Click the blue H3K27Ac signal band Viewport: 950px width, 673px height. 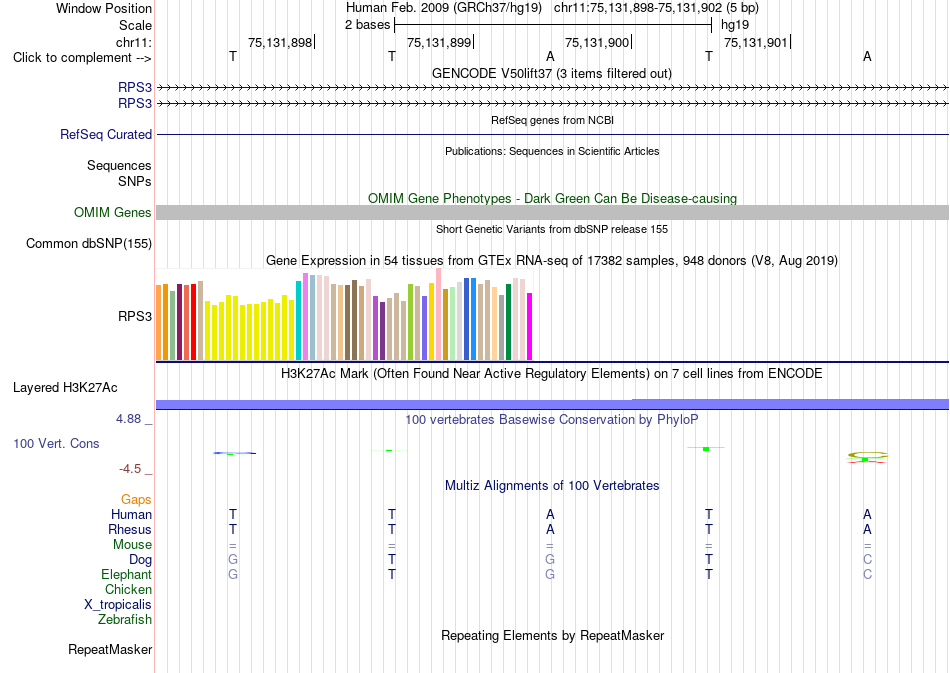coord(553,404)
